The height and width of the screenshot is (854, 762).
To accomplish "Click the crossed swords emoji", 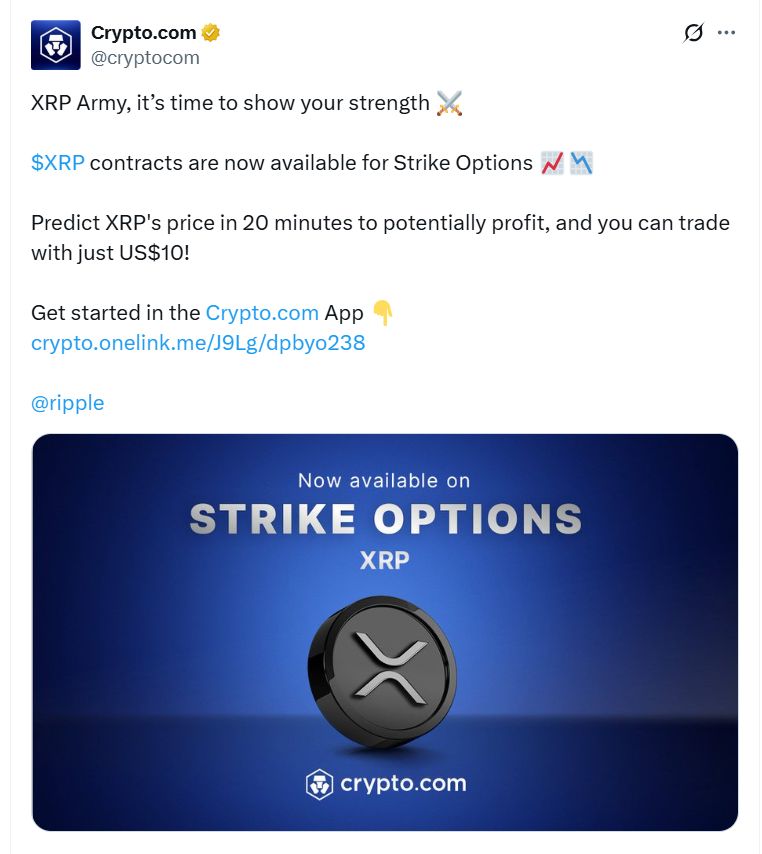I will pos(449,103).
